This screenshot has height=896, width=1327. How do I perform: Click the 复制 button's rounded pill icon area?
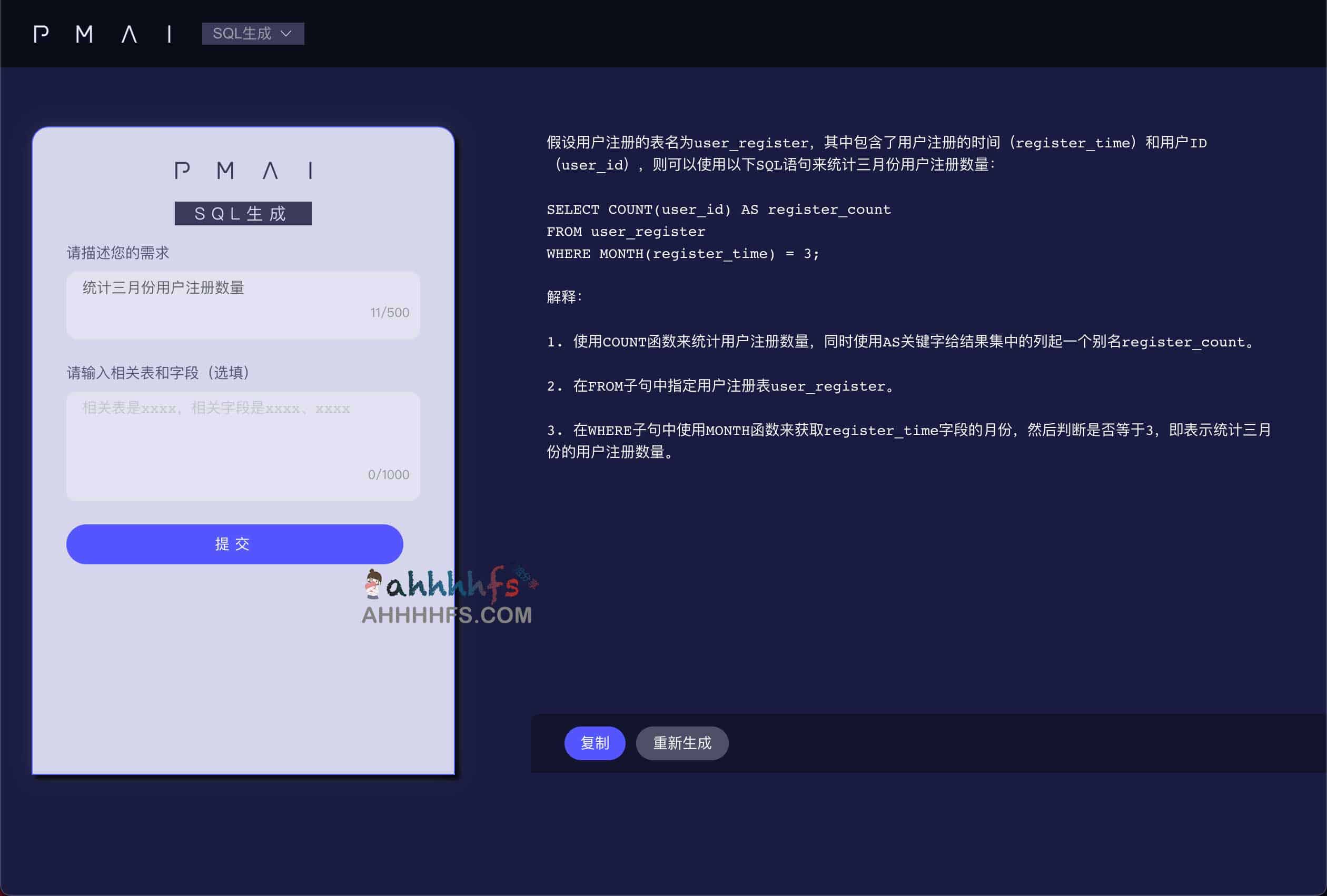(595, 743)
